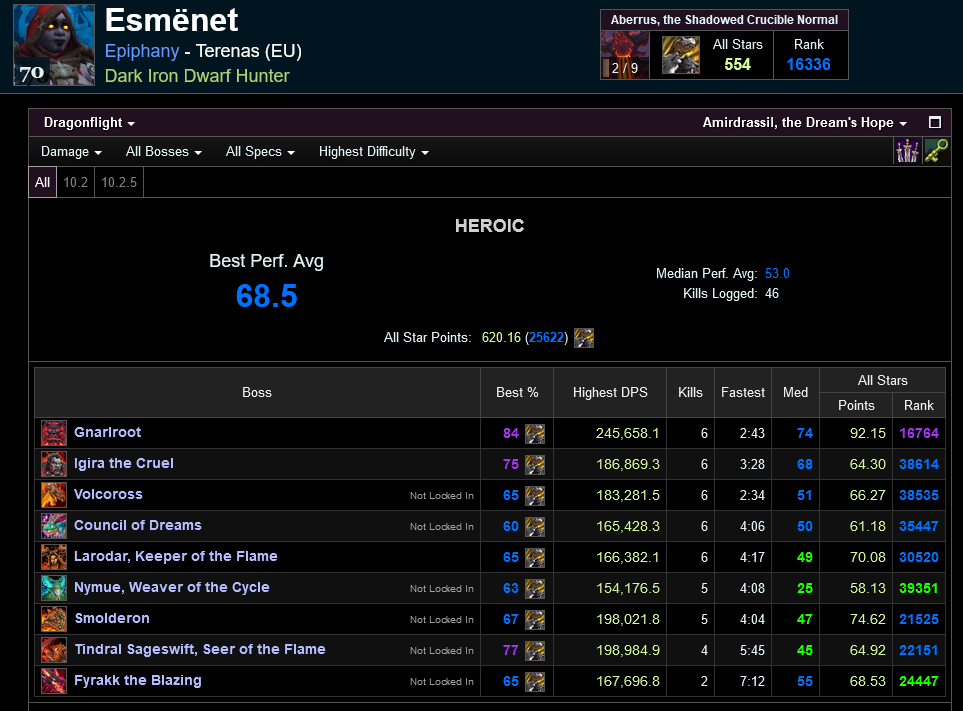This screenshot has width=963, height=711.
Task: Click spec icon in Fyrakk's Best % cell
Action: (535, 682)
